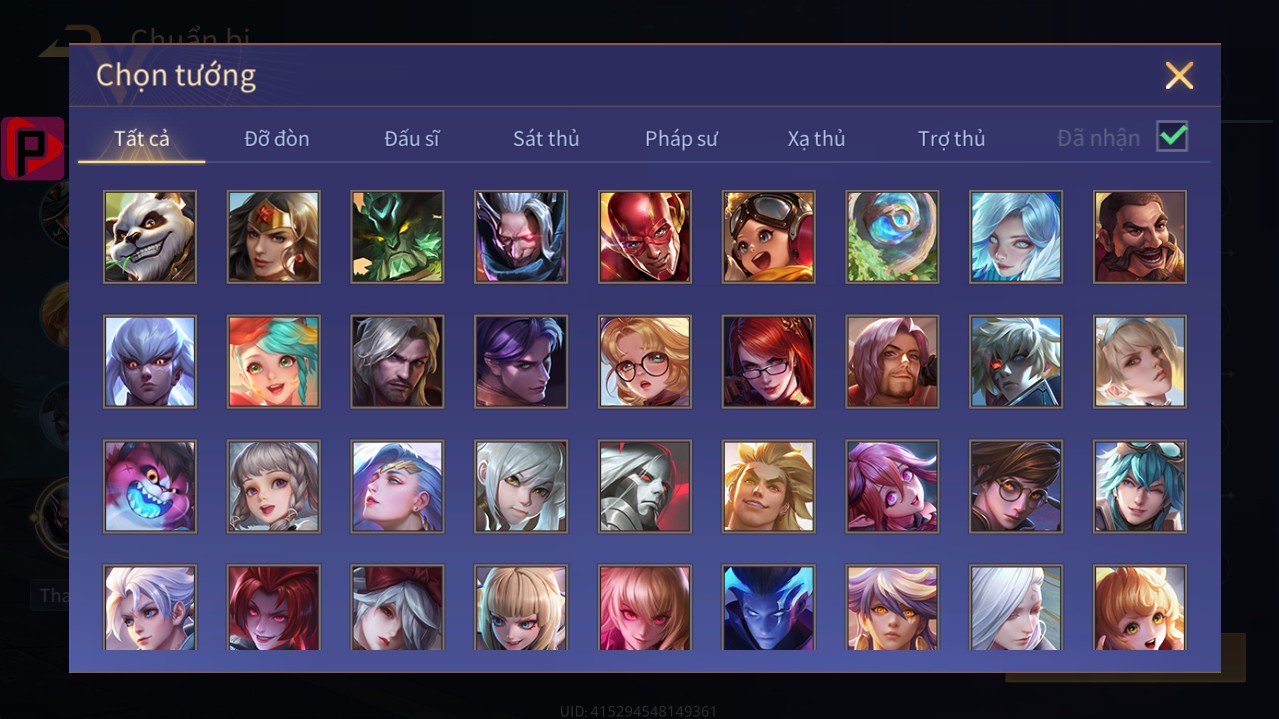Select the blue grinning cat monster hero
The width and height of the screenshot is (1279, 719).
pyautogui.click(x=150, y=486)
